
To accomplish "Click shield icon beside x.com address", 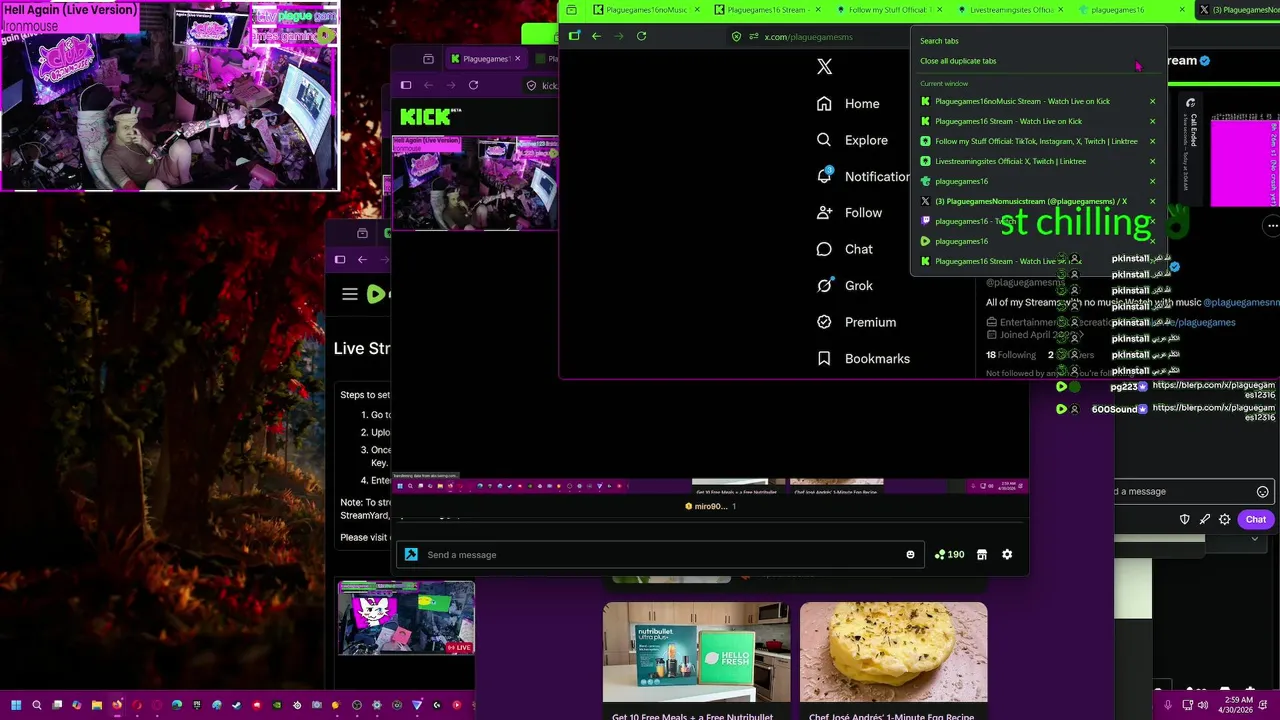I will coord(737,37).
